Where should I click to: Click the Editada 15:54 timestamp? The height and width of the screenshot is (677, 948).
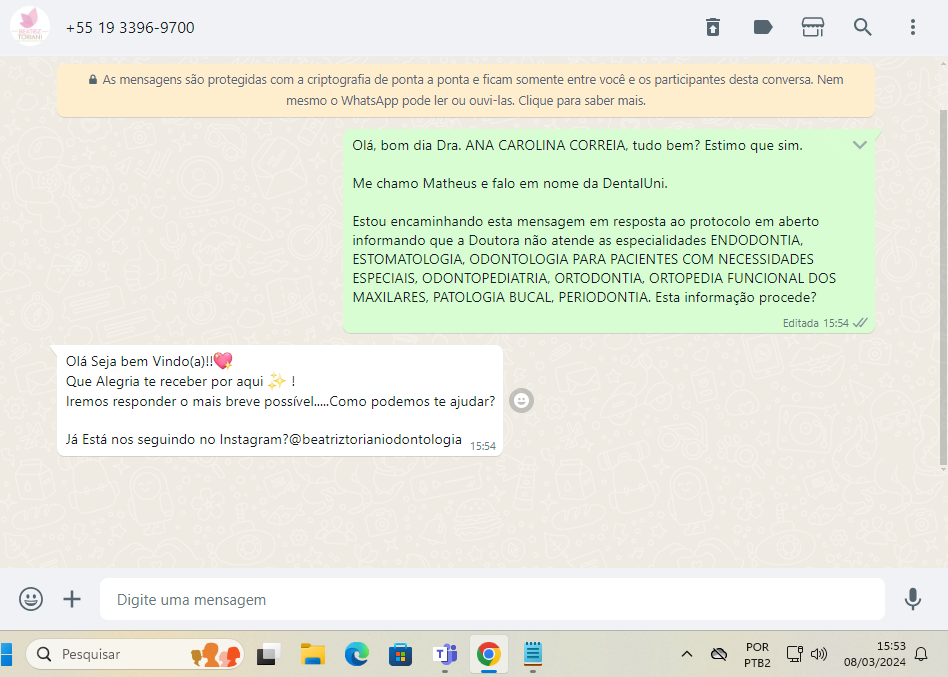(x=816, y=323)
